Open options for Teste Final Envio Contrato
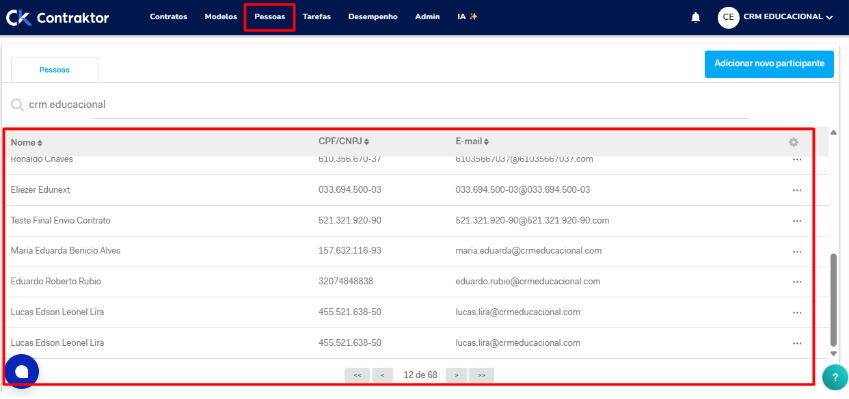The height and width of the screenshot is (399, 849). [796, 221]
